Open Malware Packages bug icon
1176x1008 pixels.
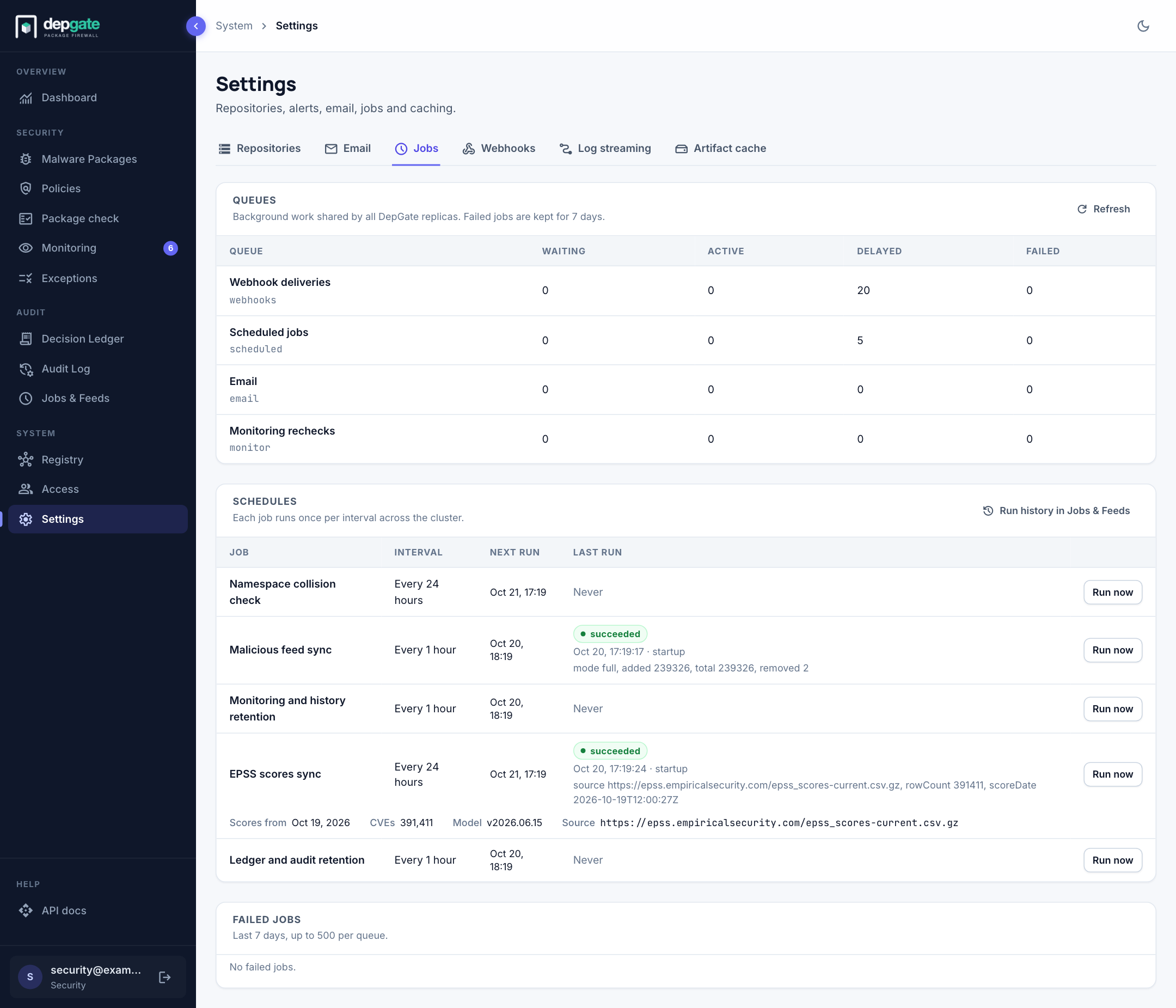26,159
